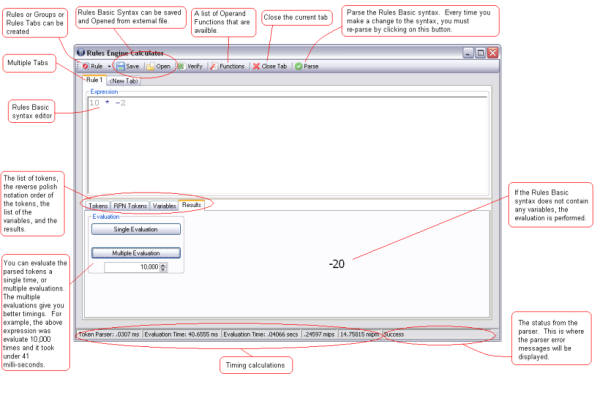Click the Multiple Evaluation button
Screen dimensions: 600x393
136,253
